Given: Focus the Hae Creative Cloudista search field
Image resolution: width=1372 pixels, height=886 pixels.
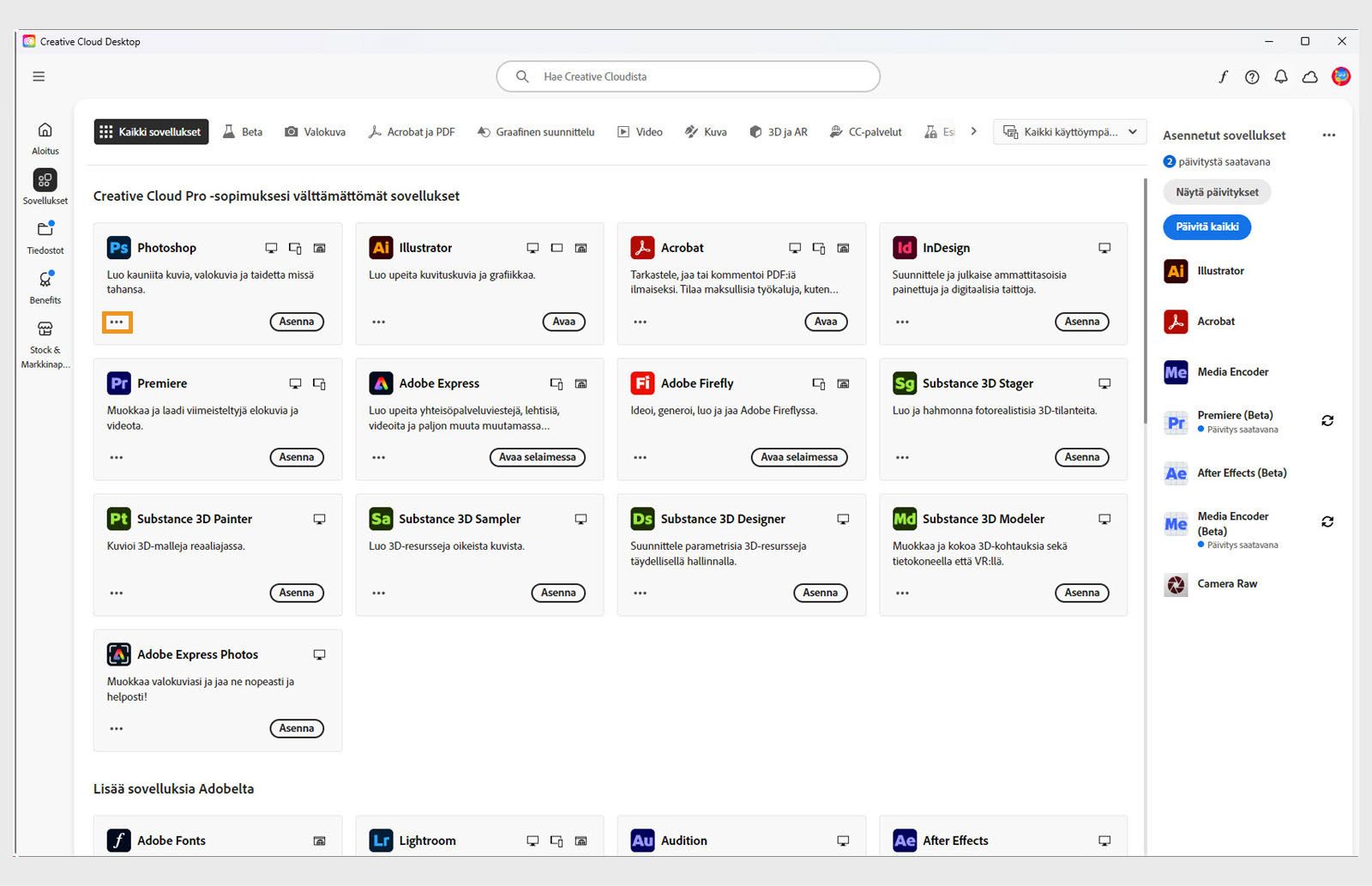Looking at the screenshot, I should point(688,76).
